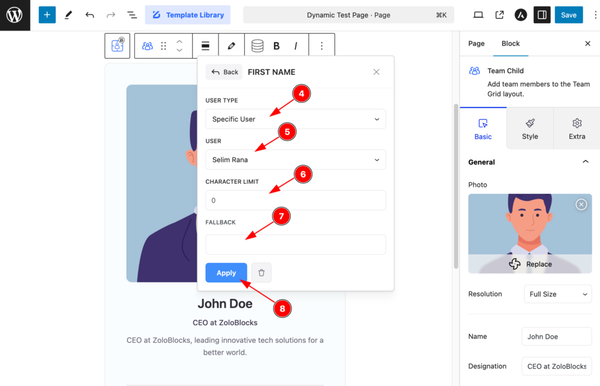This screenshot has width=600, height=386.
Task: Move the block down
Action: [179, 50]
